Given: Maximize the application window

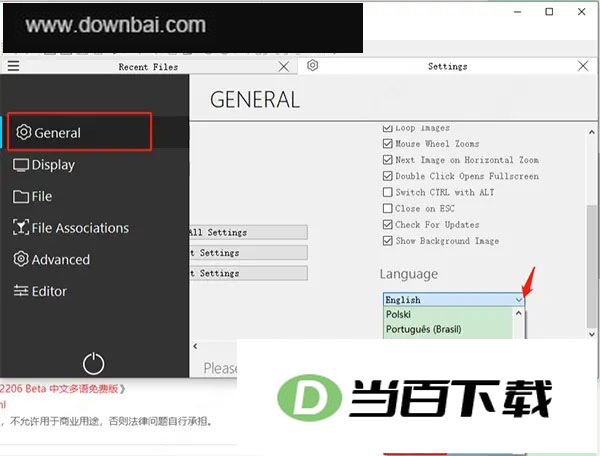Looking at the screenshot, I should click(549, 12).
